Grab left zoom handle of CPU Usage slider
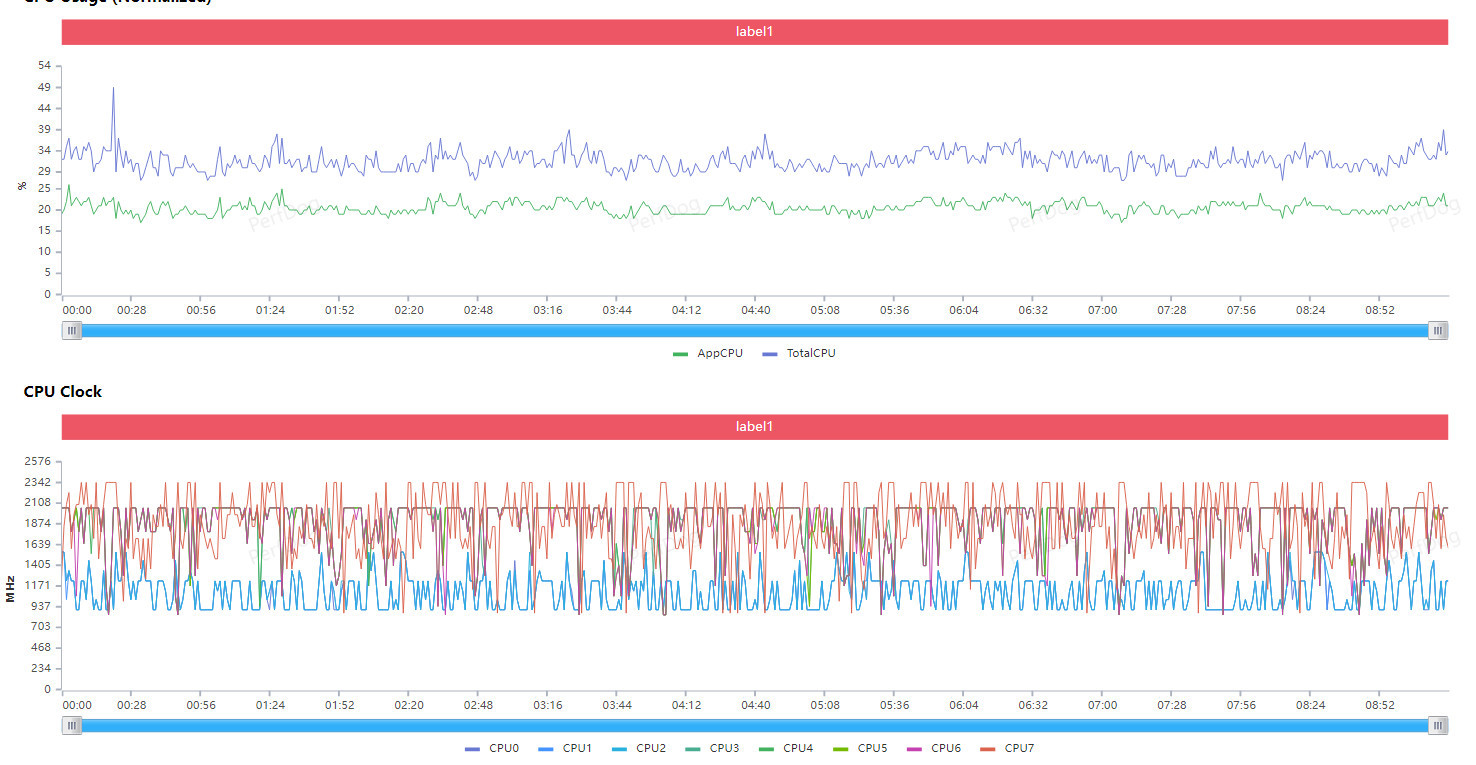Viewport: 1476px width, 765px height. point(72,331)
